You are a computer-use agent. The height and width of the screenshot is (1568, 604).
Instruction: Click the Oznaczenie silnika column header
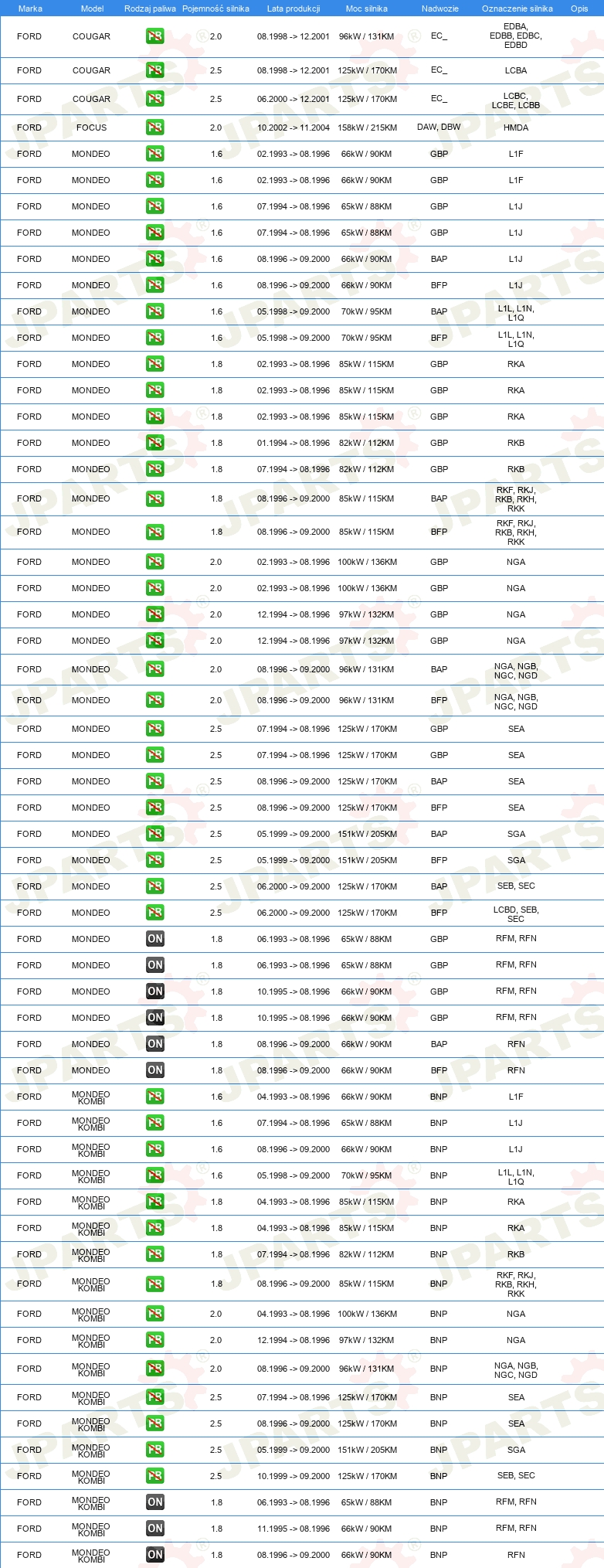coord(517,9)
